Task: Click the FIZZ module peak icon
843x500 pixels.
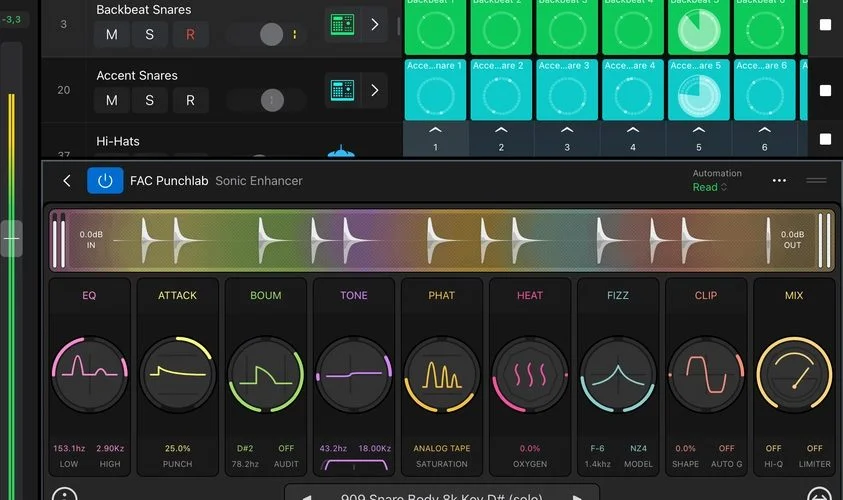Action: tap(618, 375)
